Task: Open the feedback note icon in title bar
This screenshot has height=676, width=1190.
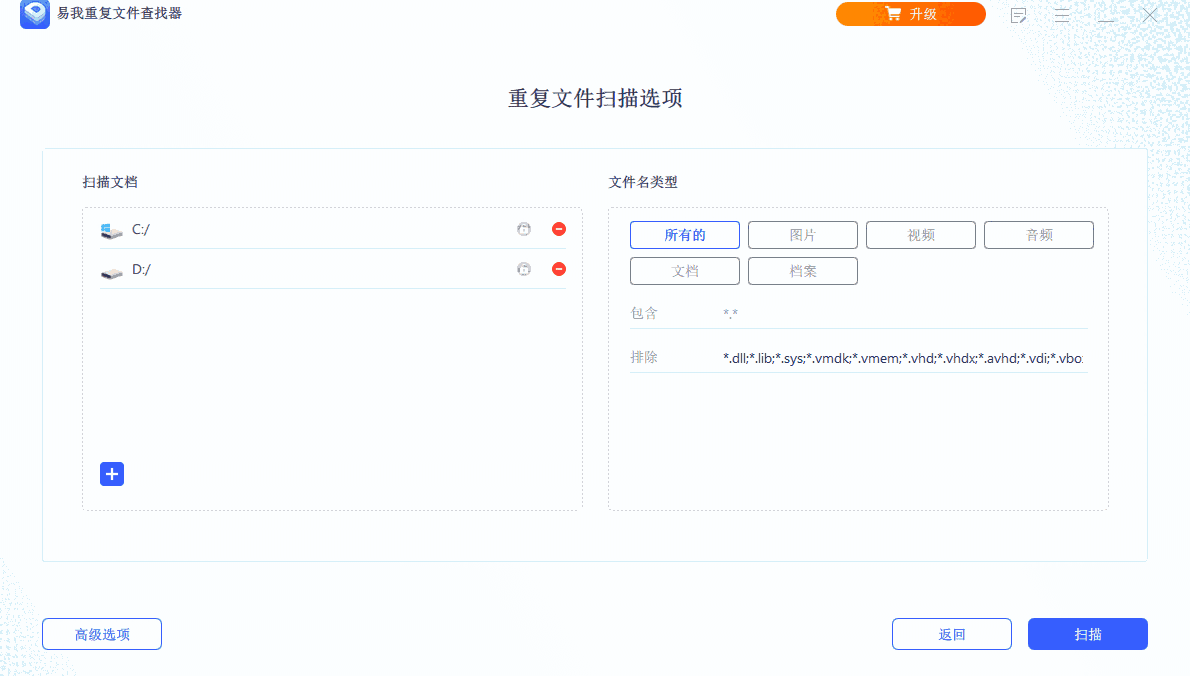Action: (1019, 15)
